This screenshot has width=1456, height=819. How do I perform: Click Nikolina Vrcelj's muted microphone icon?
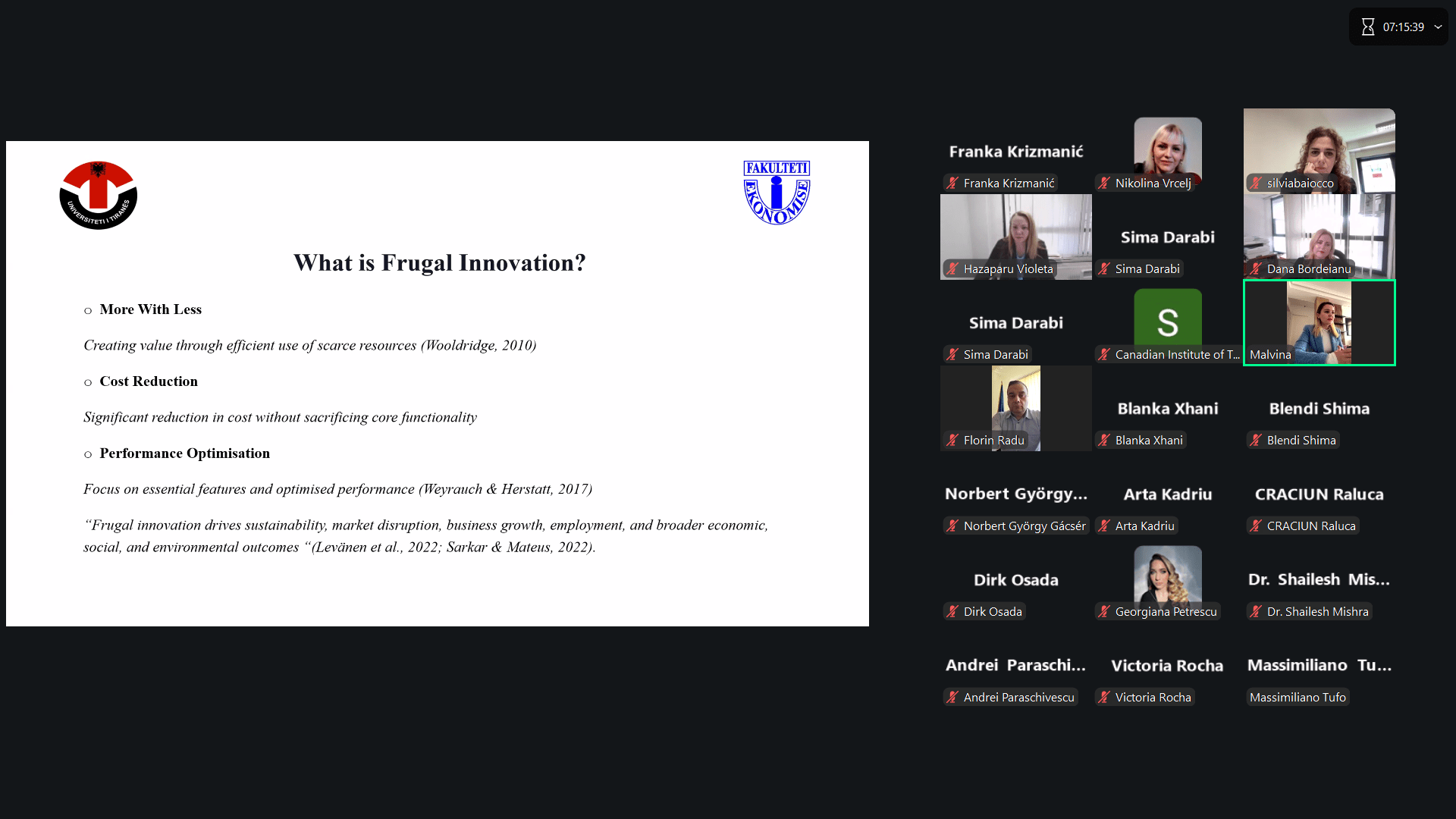coord(1104,184)
